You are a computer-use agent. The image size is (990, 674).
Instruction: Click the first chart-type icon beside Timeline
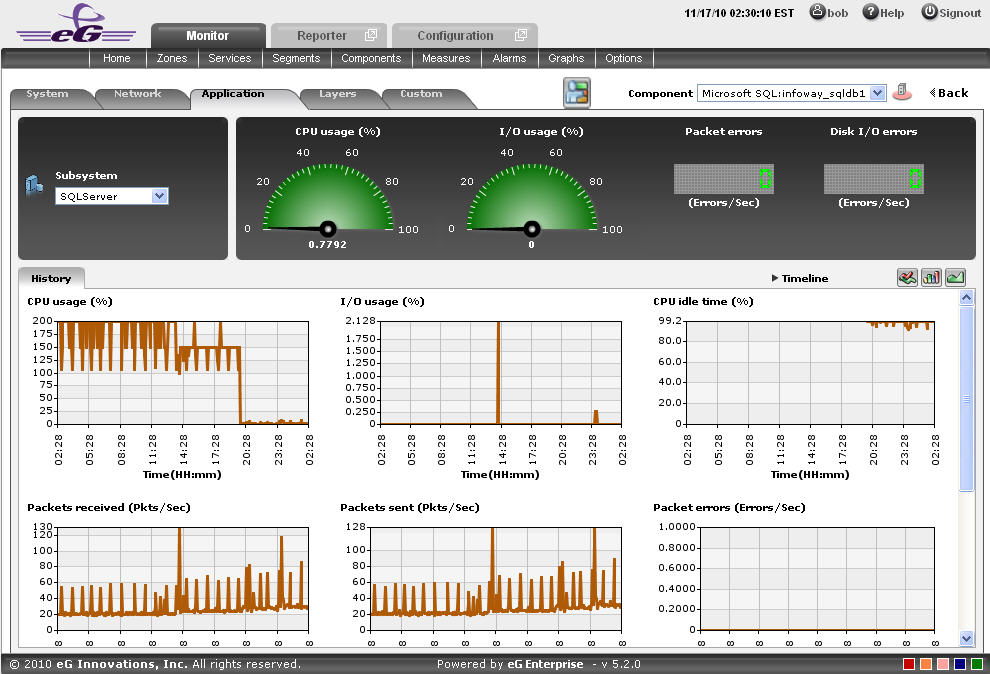point(907,277)
